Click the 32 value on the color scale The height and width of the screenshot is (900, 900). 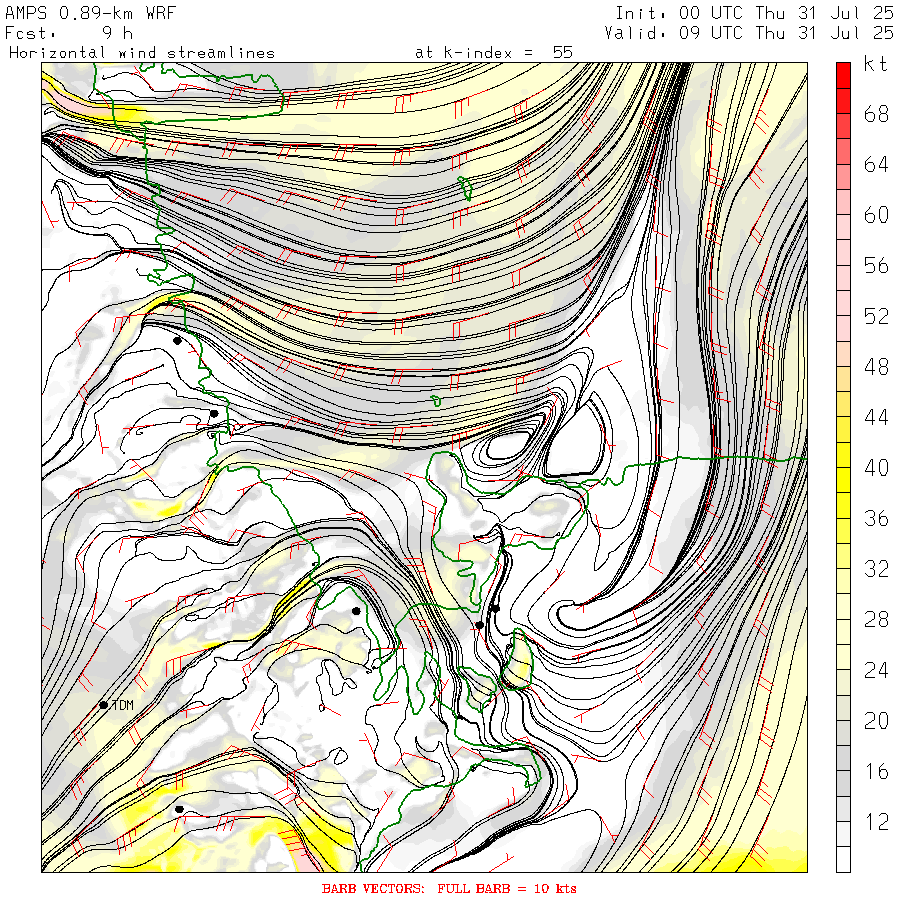click(x=876, y=569)
